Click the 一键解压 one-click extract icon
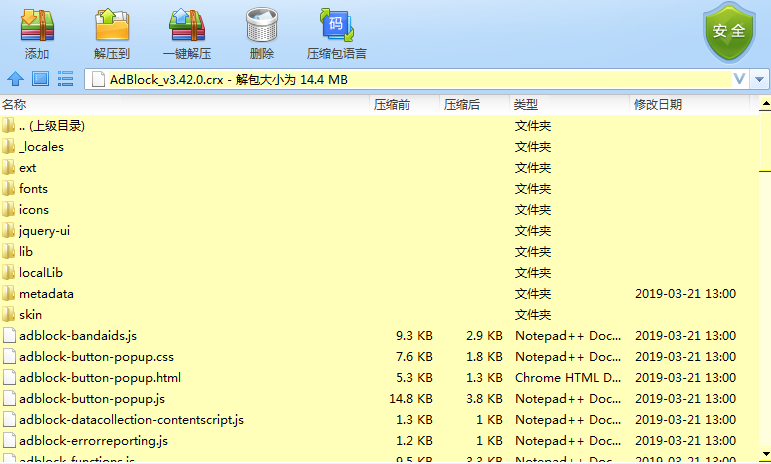771x464 pixels. (187, 26)
